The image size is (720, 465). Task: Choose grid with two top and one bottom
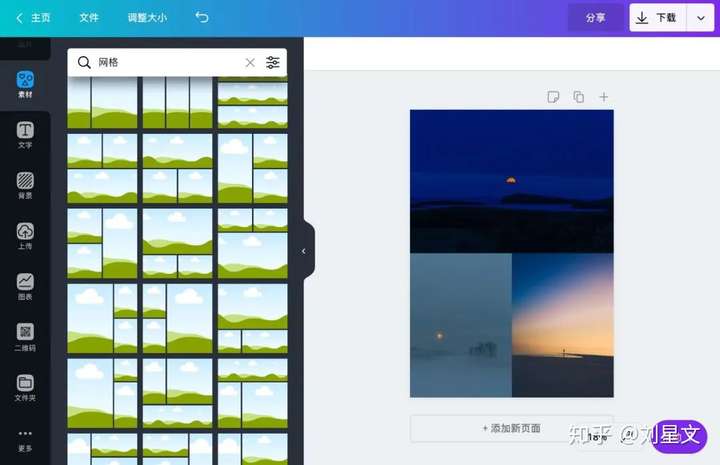tap(102, 168)
